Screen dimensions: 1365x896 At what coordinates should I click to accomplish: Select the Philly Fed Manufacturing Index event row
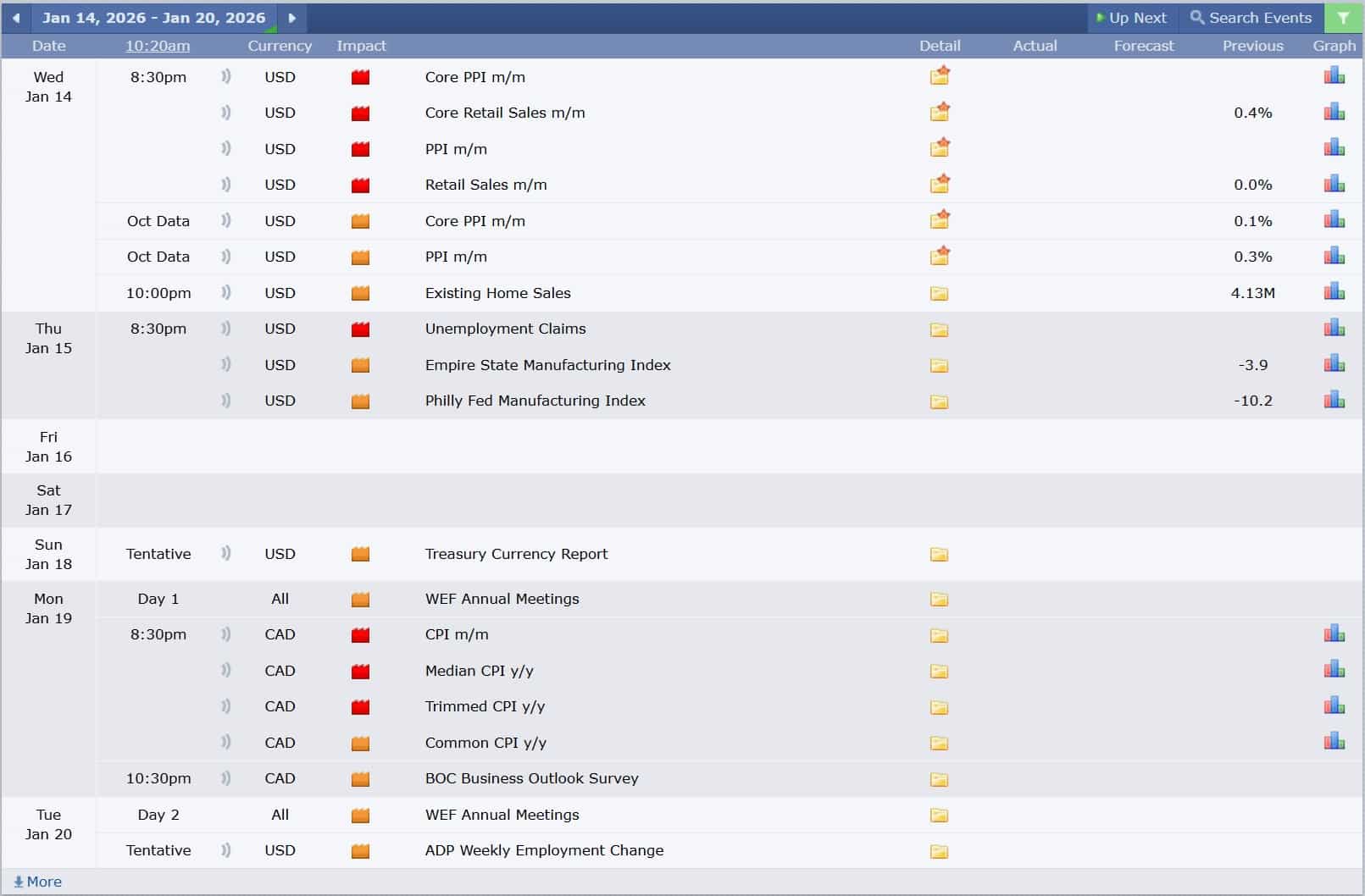pyautogui.click(x=535, y=401)
